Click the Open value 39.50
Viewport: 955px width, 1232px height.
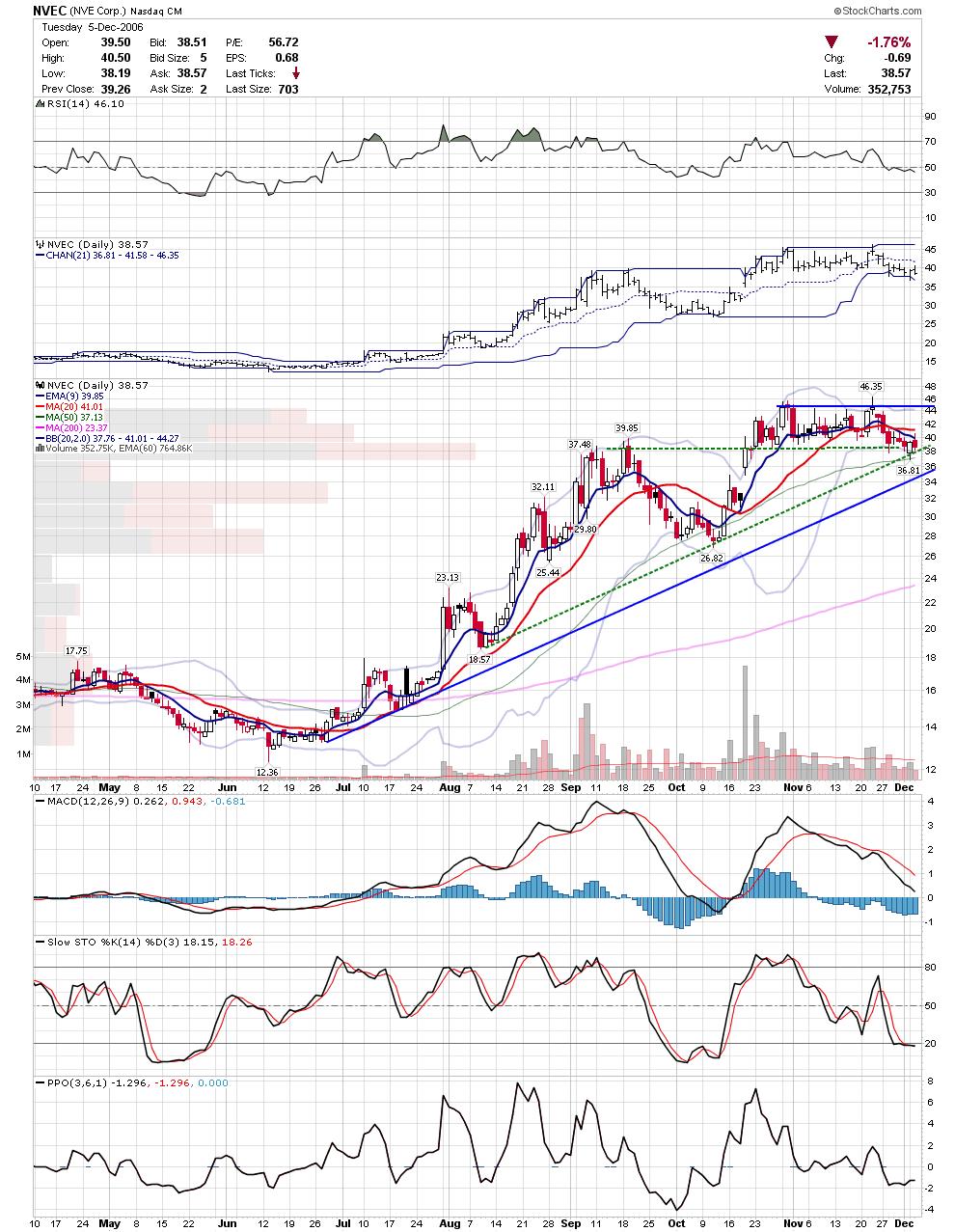117,42
